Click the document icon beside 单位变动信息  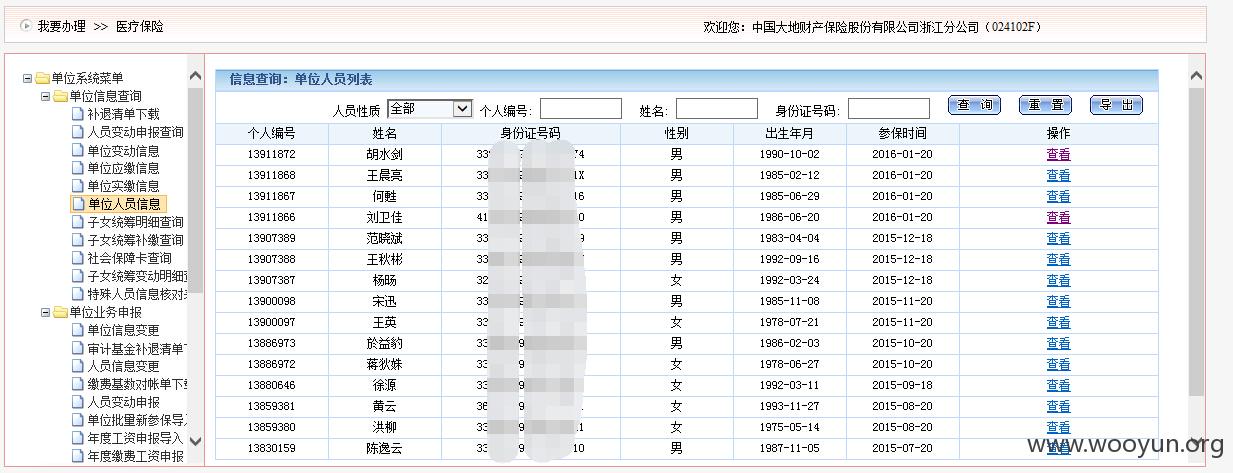click(77, 150)
